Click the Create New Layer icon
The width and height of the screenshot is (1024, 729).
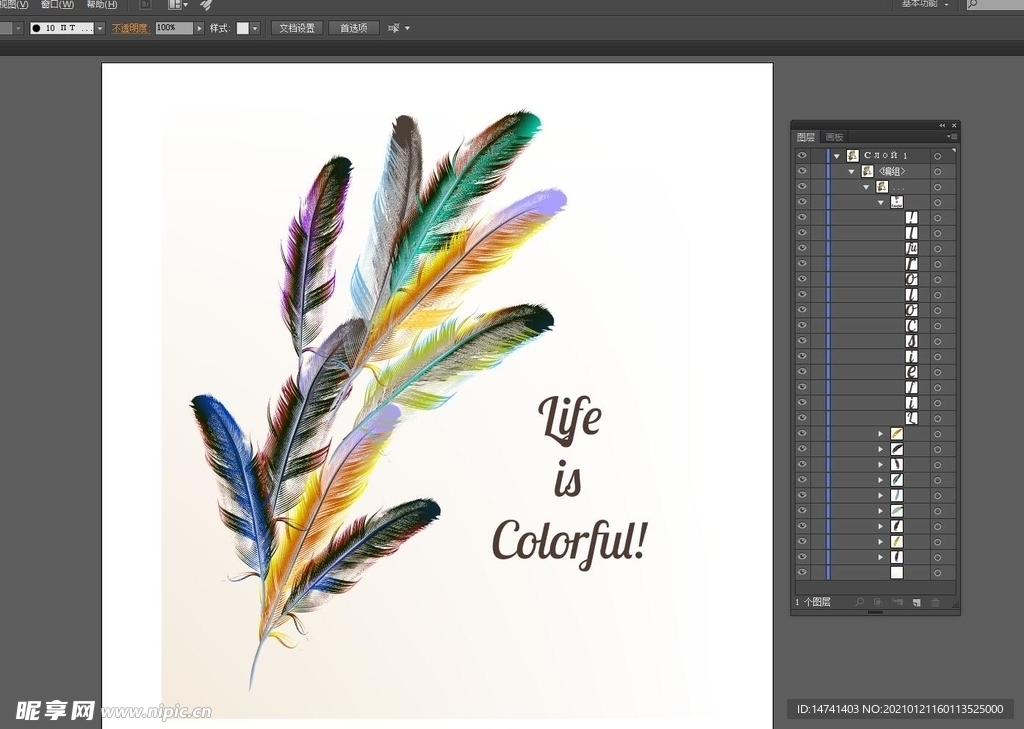(916, 602)
